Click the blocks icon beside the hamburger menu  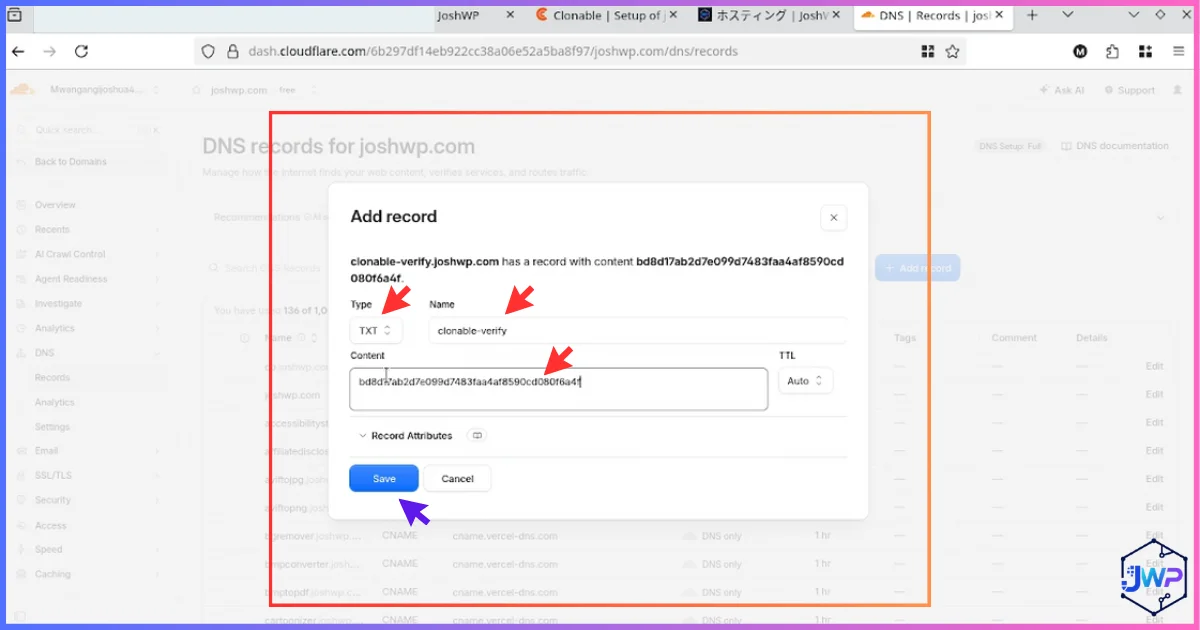tap(1146, 51)
